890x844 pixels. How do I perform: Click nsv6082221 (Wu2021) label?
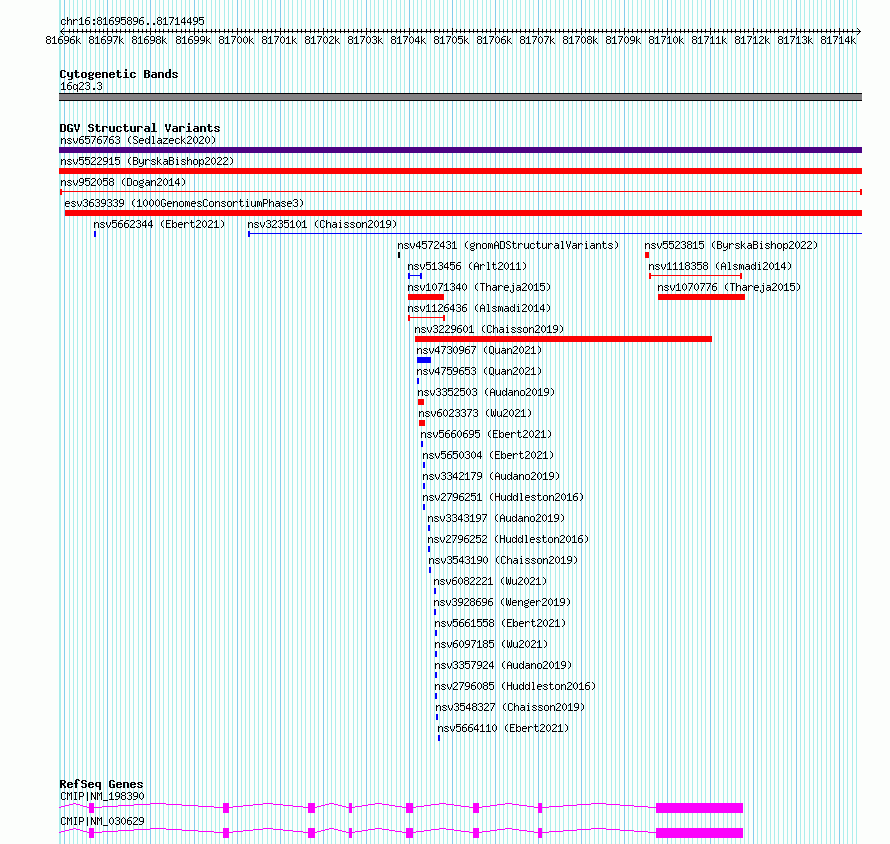pyautogui.click(x=490, y=581)
